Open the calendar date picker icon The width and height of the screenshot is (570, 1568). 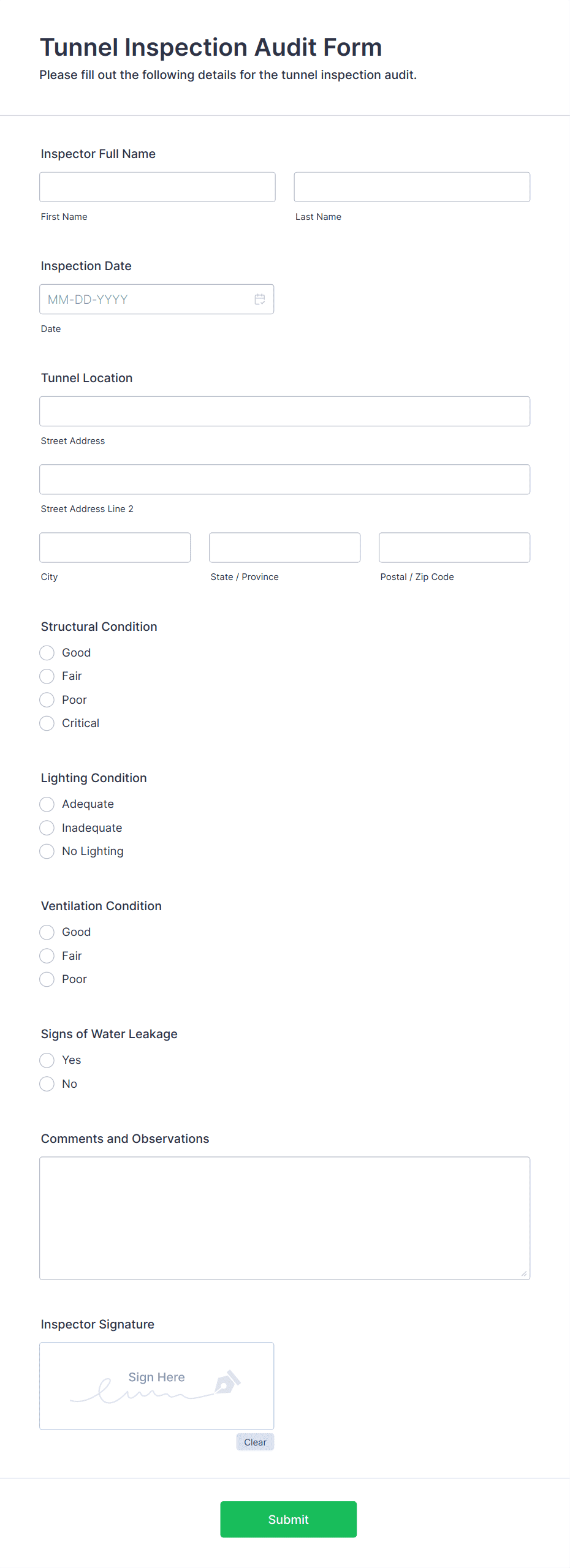[260, 299]
